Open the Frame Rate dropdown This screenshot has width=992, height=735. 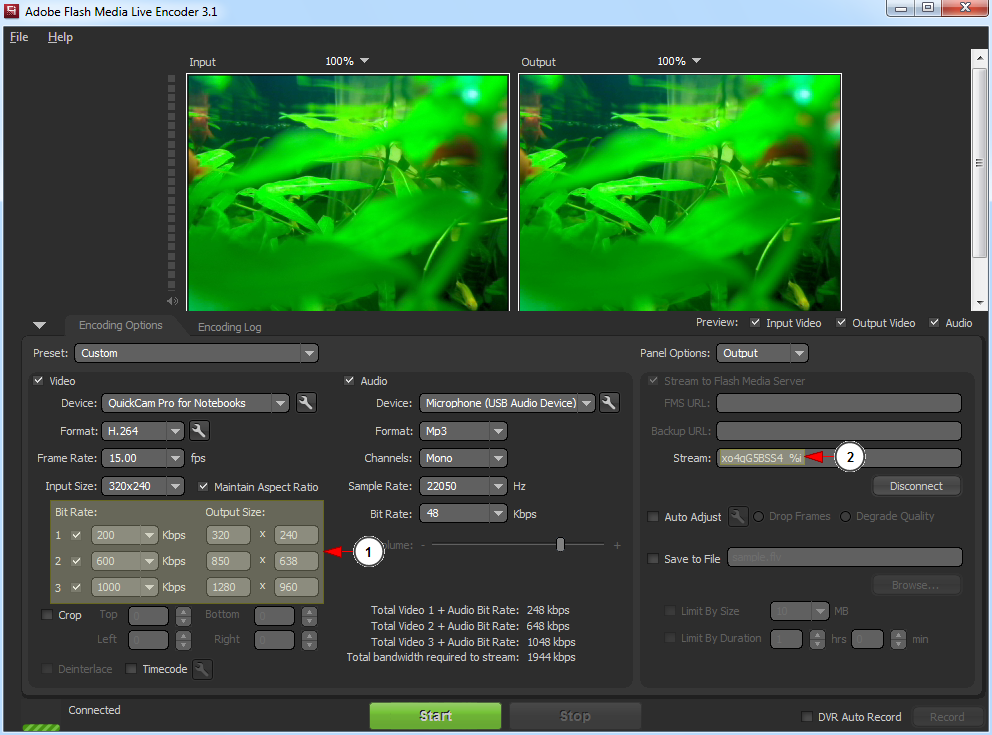(x=143, y=458)
